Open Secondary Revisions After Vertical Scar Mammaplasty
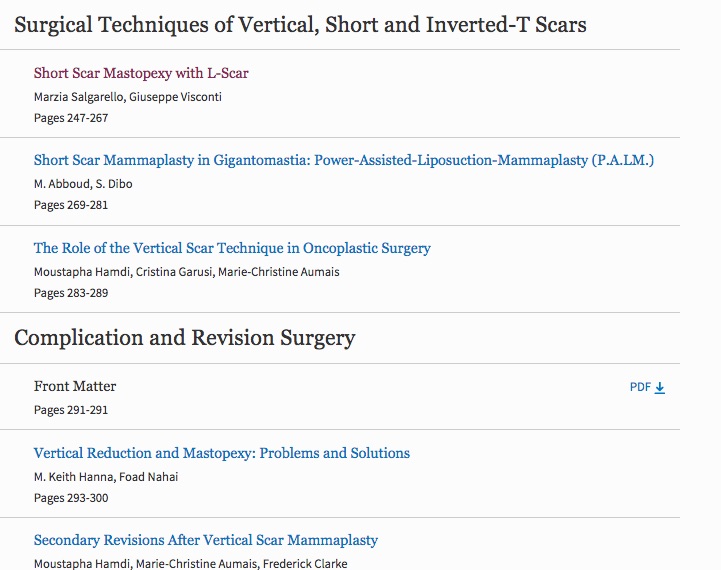The height and width of the screenshot is (570, 721). [206, 540]
